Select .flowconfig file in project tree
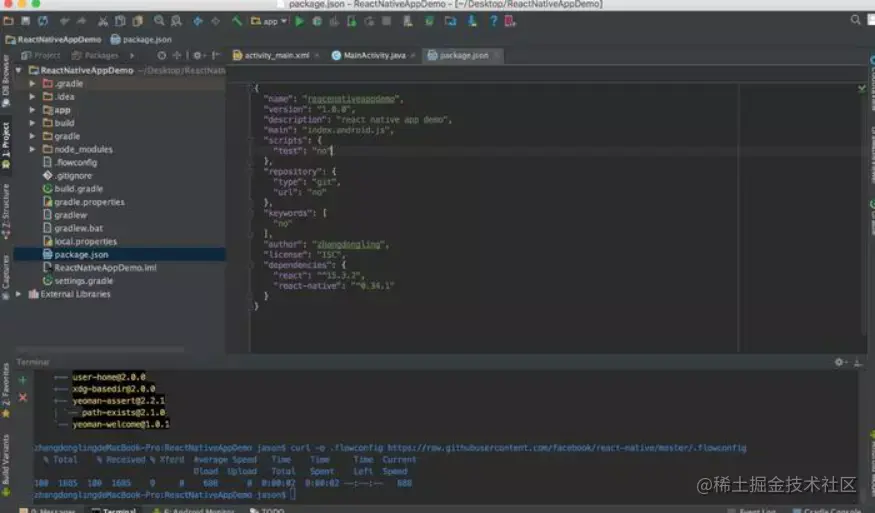This screenshot has width=875, height=513. 70,162
